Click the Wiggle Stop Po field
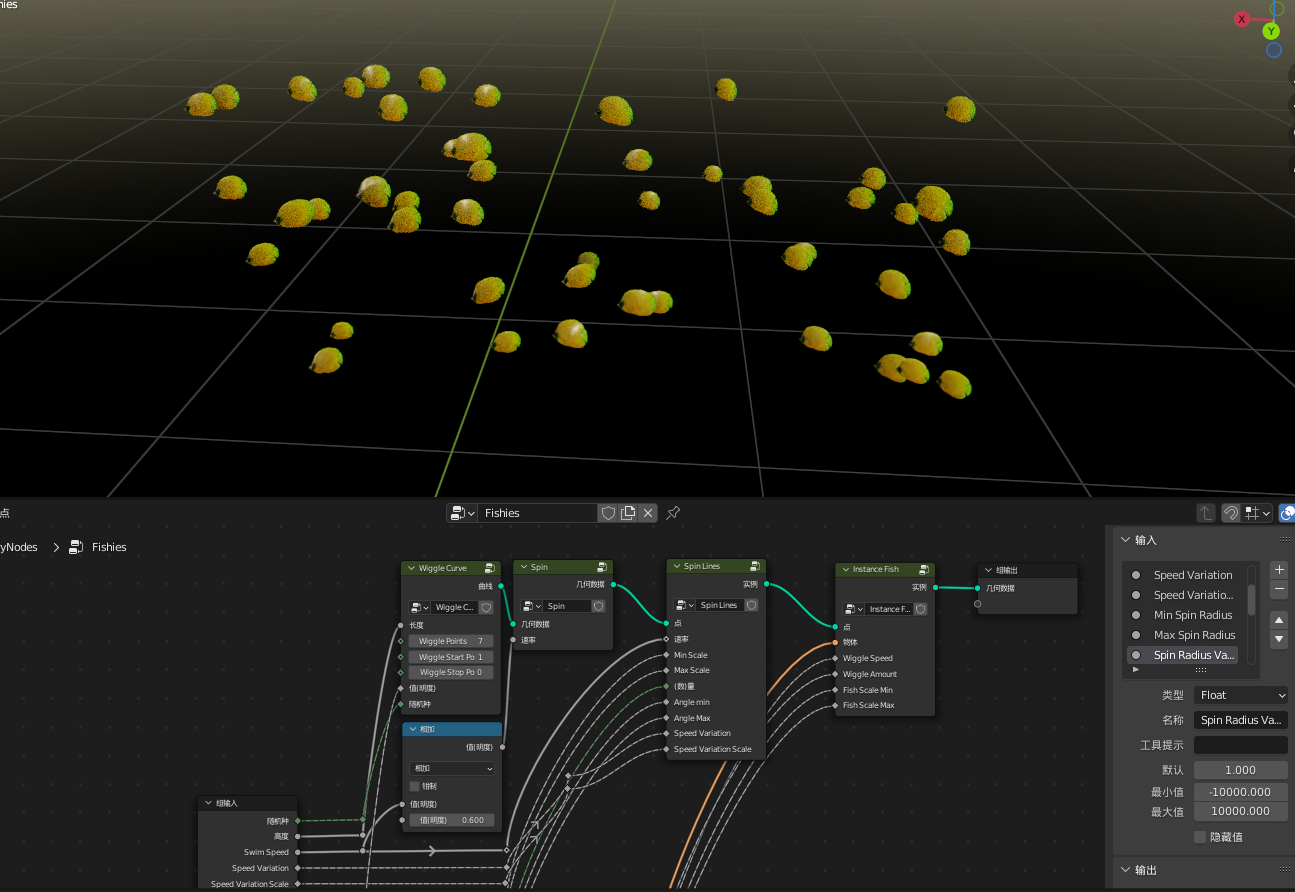This screenshot has height=892, width=1295. 451,672
